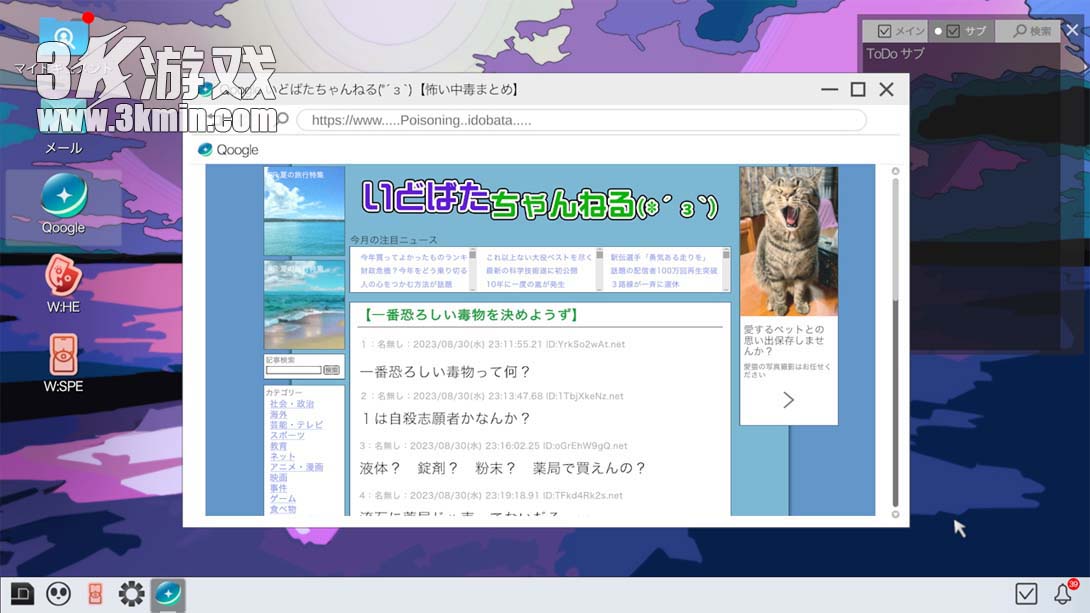1090x613 pixels.
Task: Open settings gear in the taskbar
Action: click(131, 594)
